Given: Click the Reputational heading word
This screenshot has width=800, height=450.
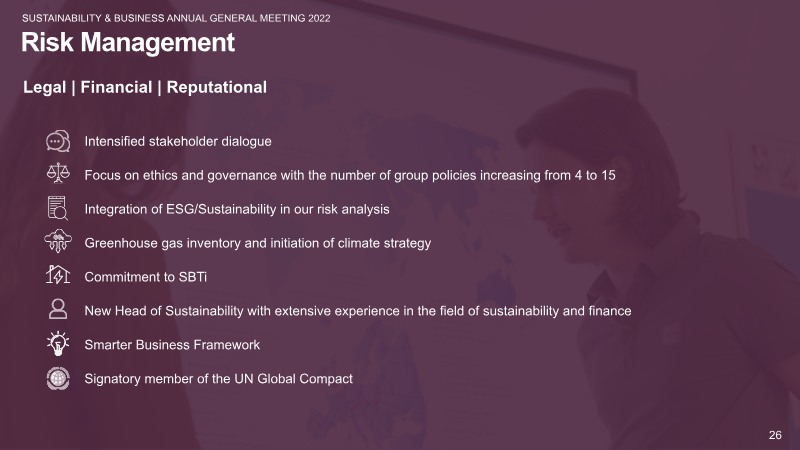Looking at the screenshot, I should coord(217,87).
